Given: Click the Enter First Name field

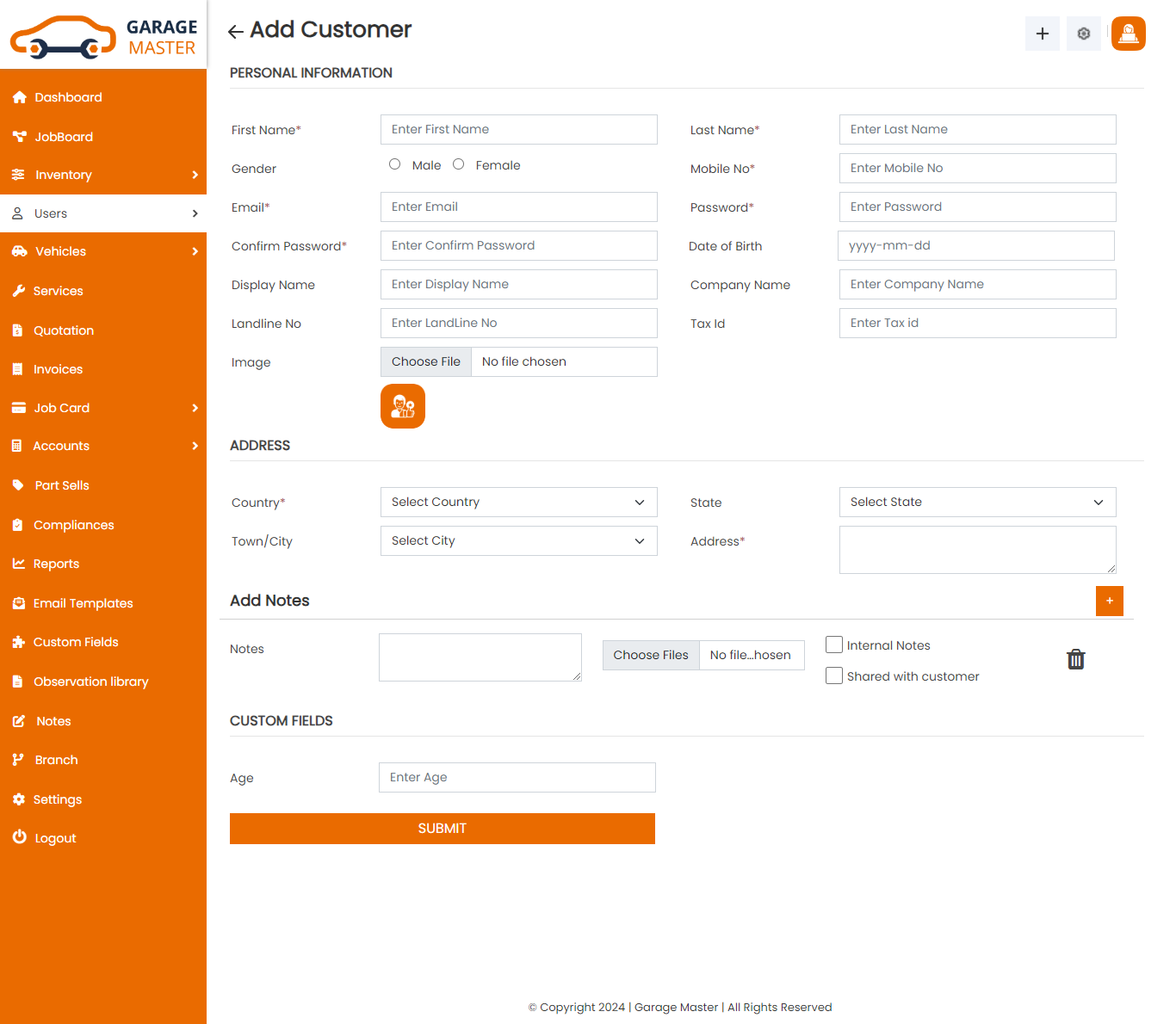Looking at the screenshot, I should [518, 130].
